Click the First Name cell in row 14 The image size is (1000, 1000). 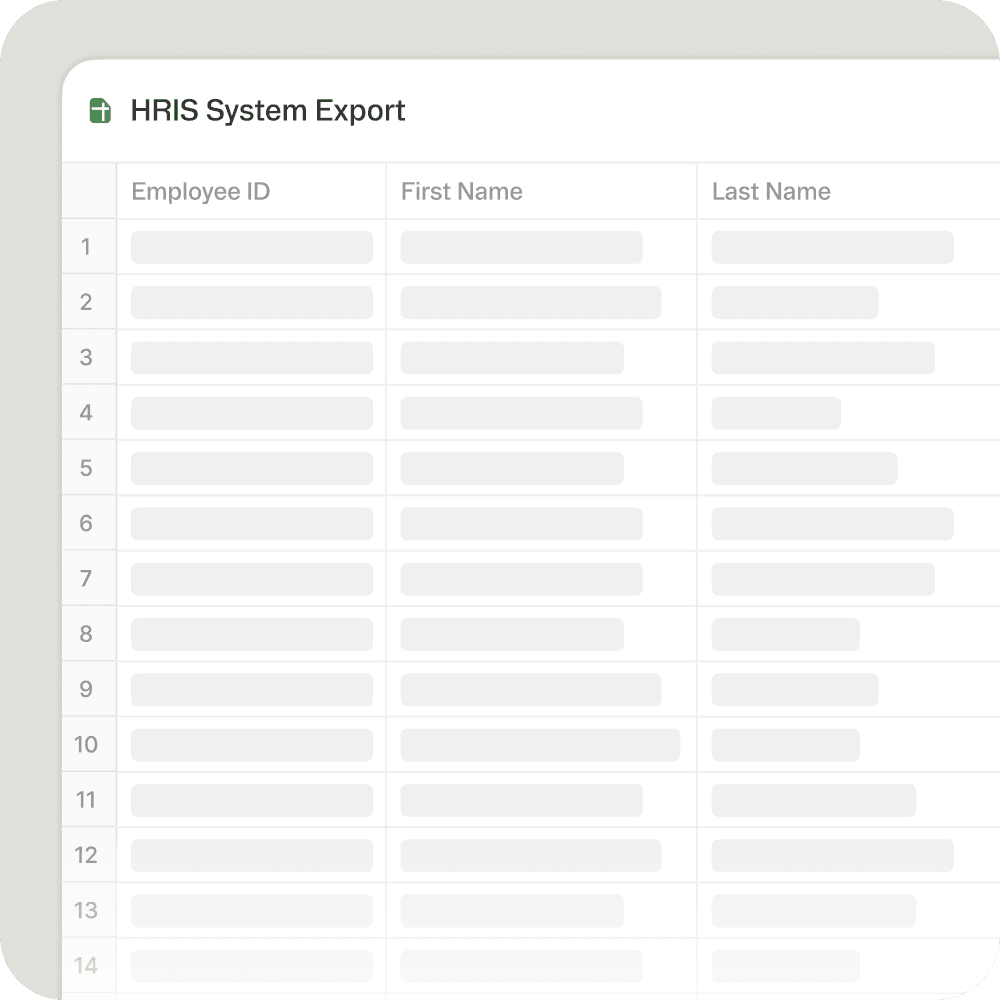tap(521, 966)
